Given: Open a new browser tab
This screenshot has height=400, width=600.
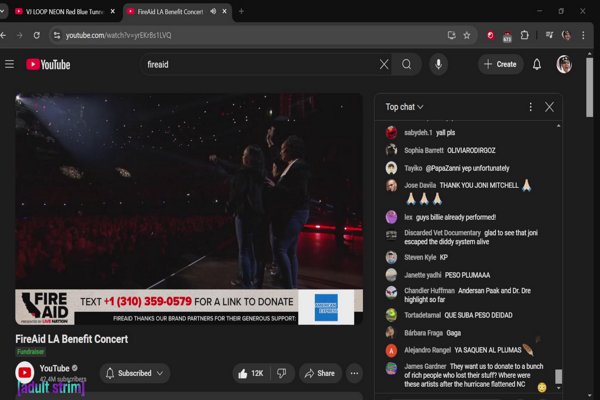Looking at the screenshot, I should [x=241, y=11].
